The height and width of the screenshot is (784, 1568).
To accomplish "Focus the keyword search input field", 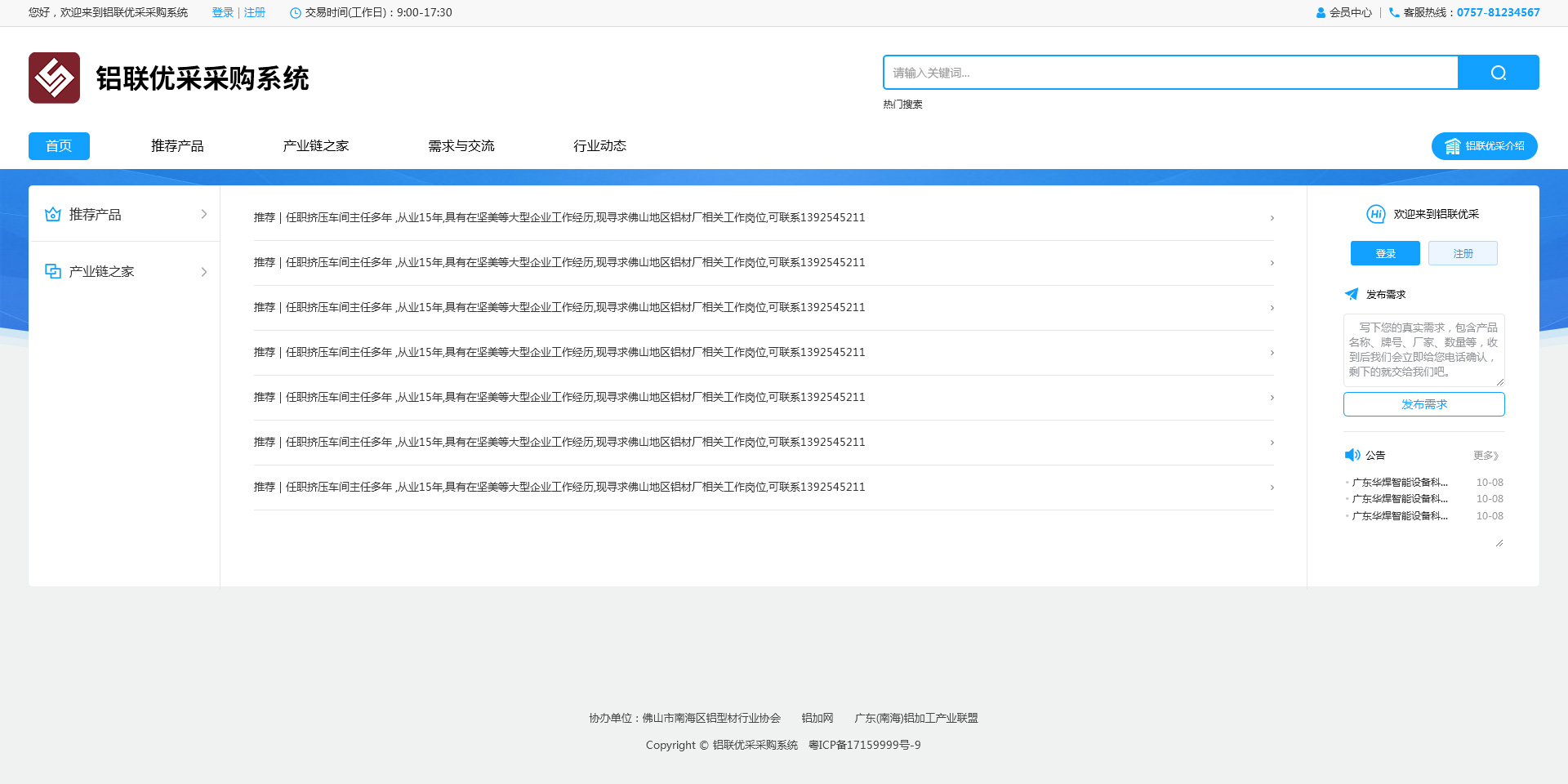I will pyautogui.click(x=1170, y=73).
